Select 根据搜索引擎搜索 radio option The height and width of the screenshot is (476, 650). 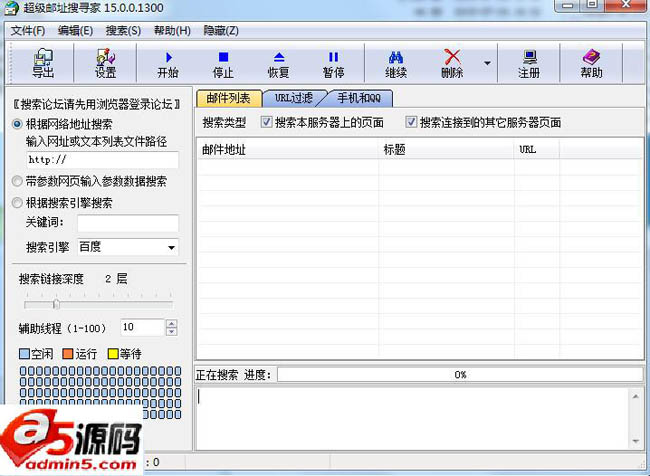tap(17, 203)
